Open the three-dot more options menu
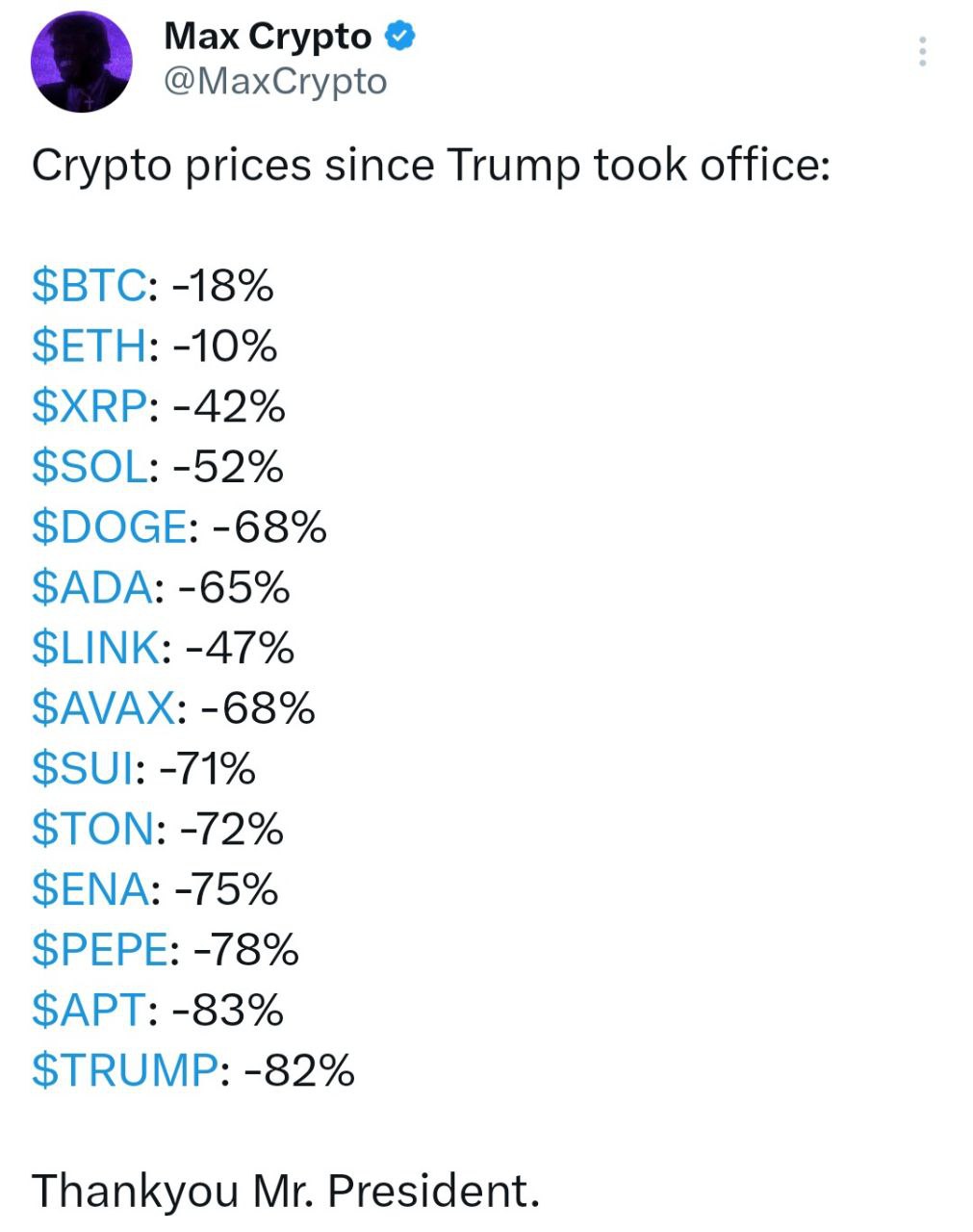The width and height of the screenshot is (973, 1232). pyautogui.click(x=922, y=51)
